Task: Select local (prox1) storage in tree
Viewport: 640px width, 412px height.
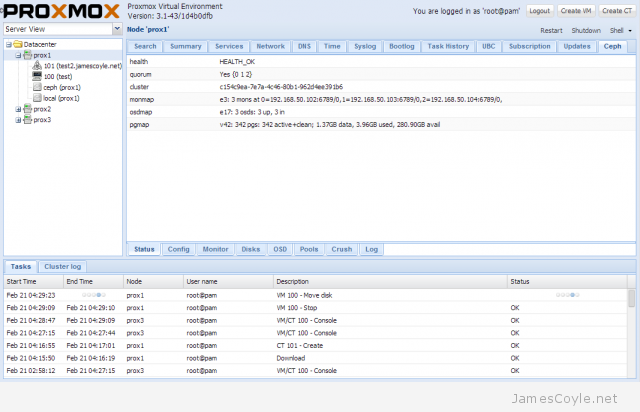Action: pyautogui.click(x=61, y=98)
